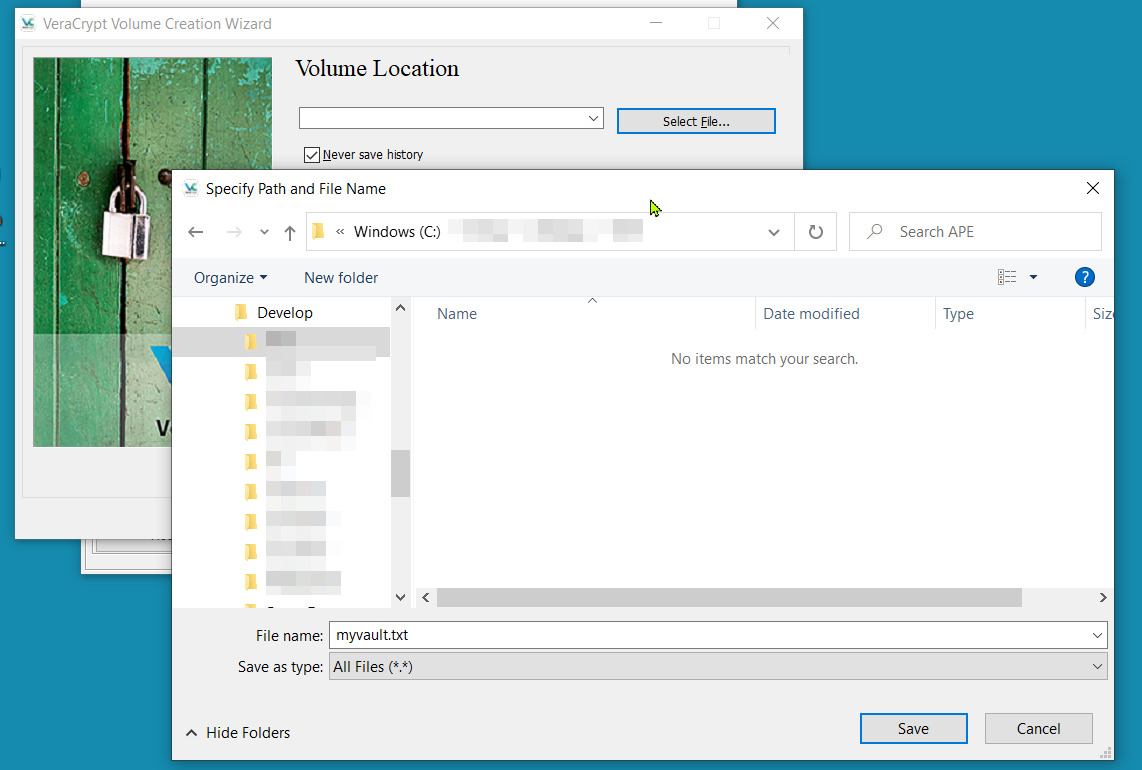
Task: Go up one folder level
Action: pyautogui.click(x=290, y=232)
